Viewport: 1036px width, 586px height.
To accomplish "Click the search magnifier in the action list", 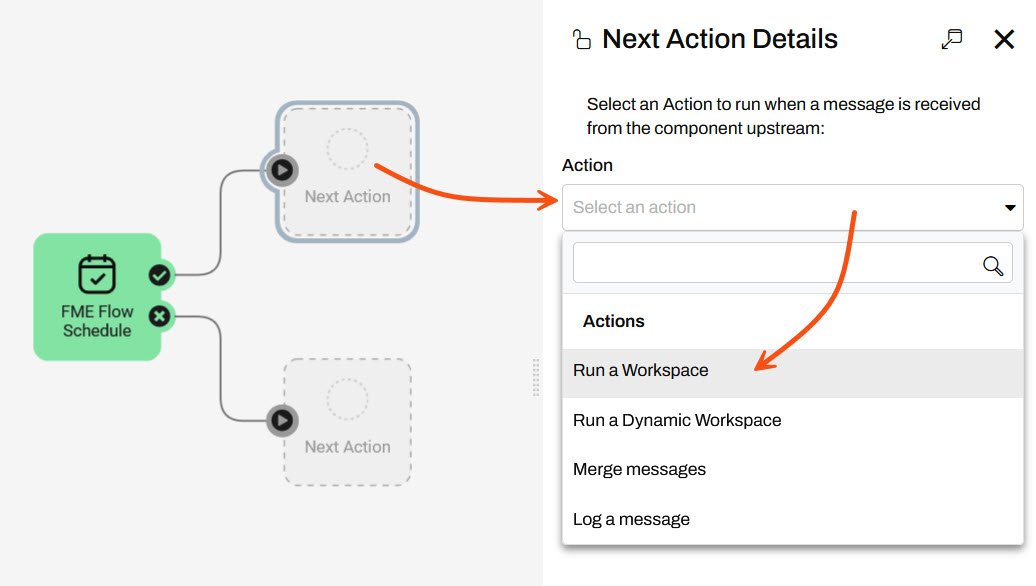I will (x=992, y=266).
